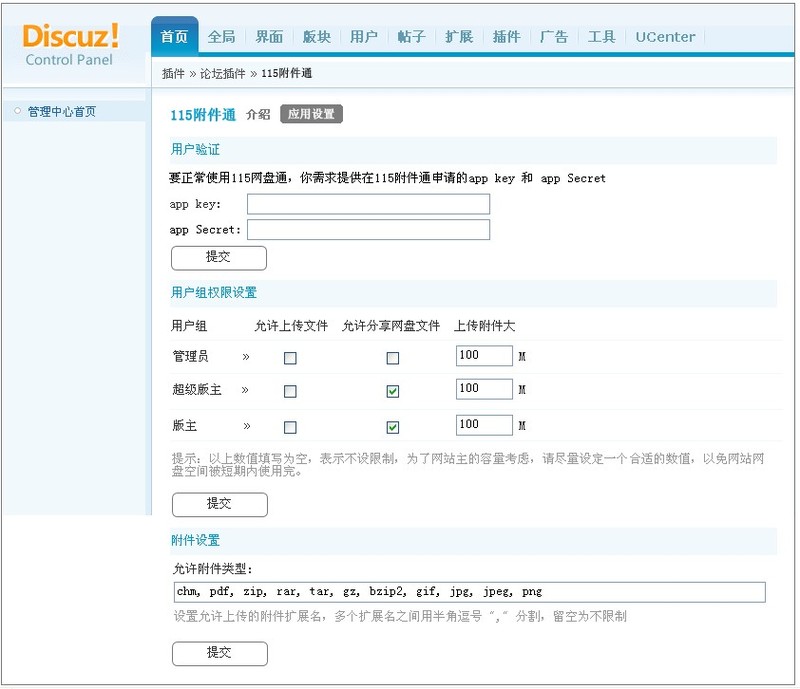Open the 首页 tab
The width and height of the screenshot is (800, 689).
click(x=174, y=37)
